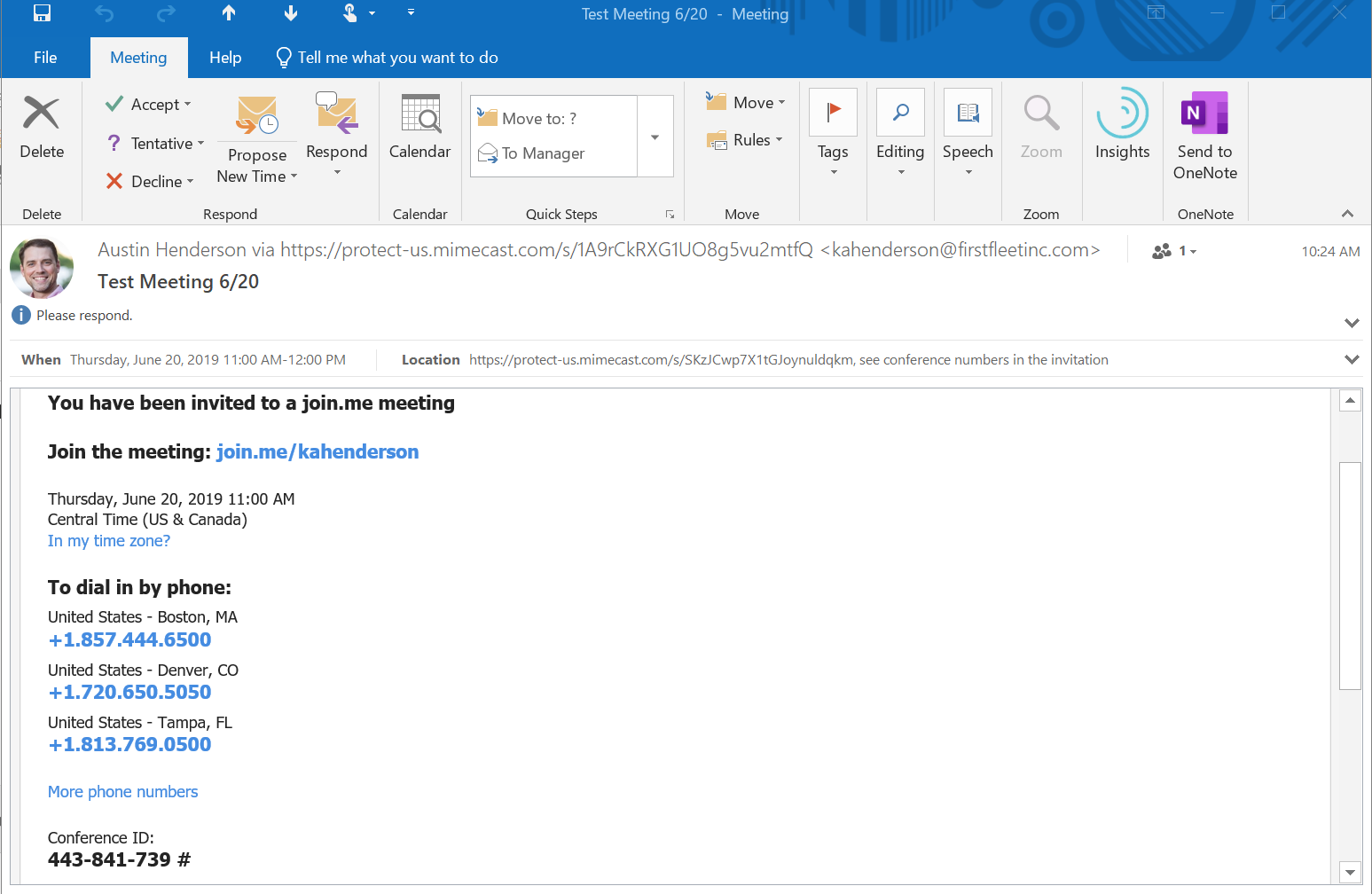
Task: Click the Zoom magnifier icon
Action: point(1041,114)
